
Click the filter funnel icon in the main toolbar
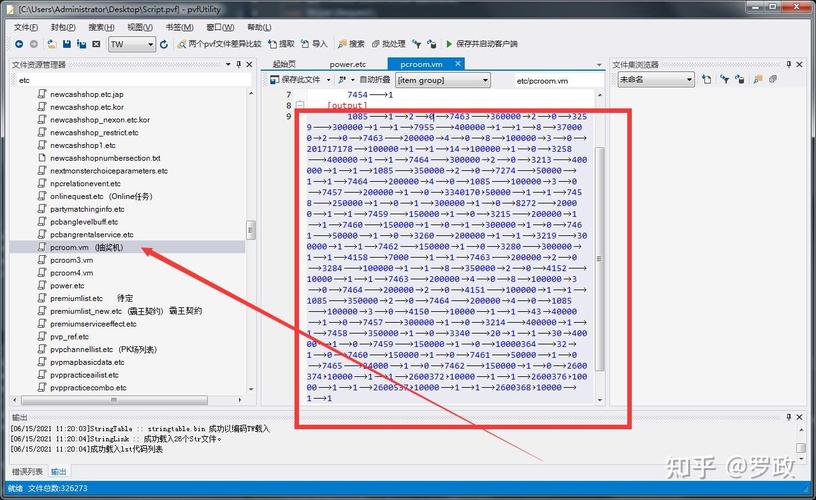[416, 44]
